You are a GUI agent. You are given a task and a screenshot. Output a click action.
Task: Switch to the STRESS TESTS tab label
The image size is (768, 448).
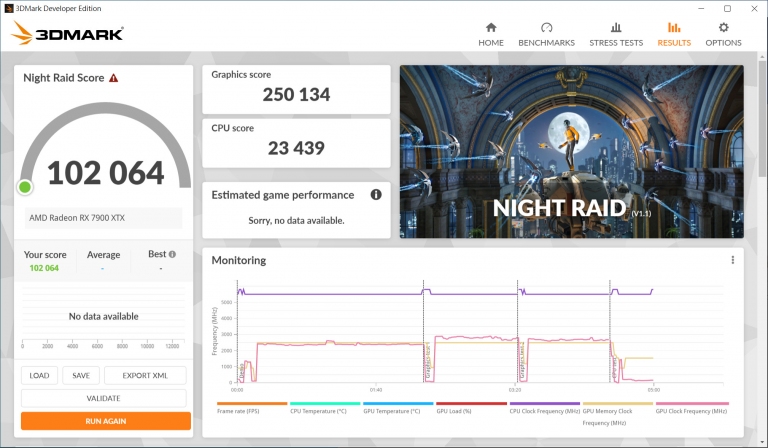[616, 43]
